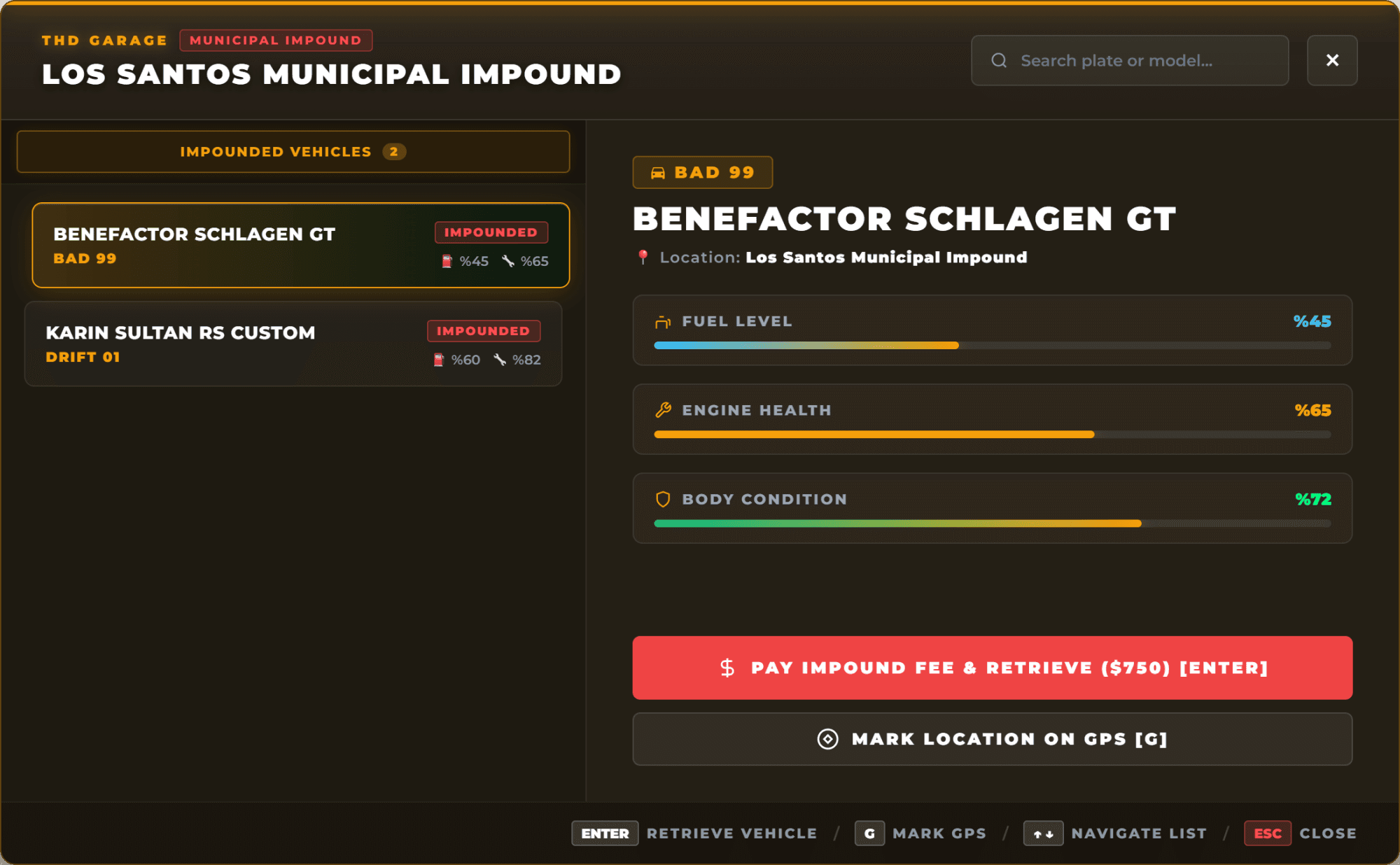
Task: Click the vehicle count badge showing 2
Action: click(x=394, y=152)
